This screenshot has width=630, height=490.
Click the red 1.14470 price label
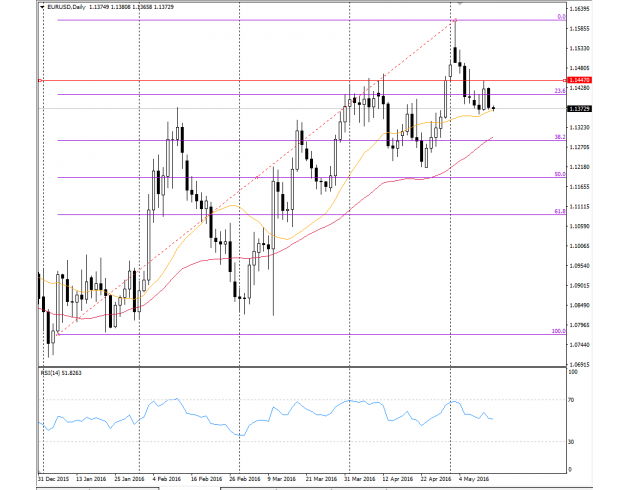tap(579, 80)
